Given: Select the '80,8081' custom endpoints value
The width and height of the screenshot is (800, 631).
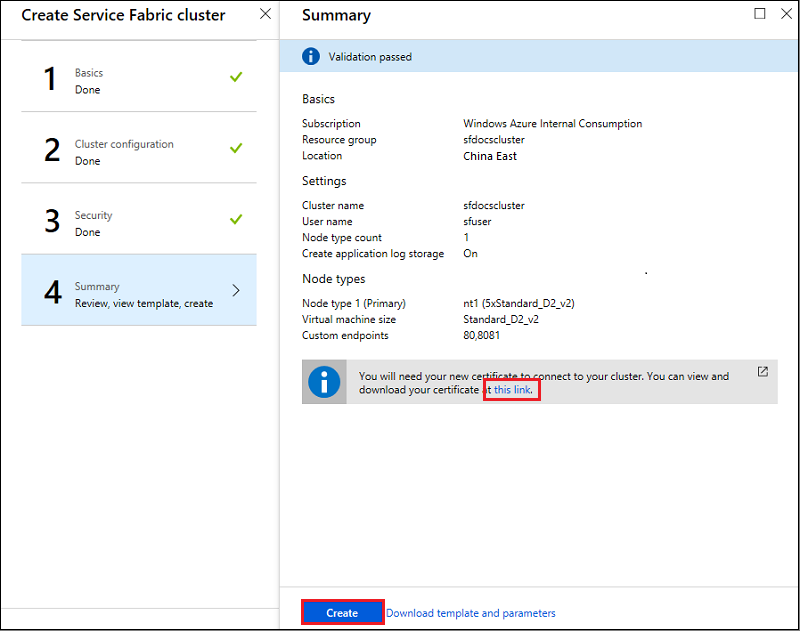Looking at the screenshot, I should [482, 336].
